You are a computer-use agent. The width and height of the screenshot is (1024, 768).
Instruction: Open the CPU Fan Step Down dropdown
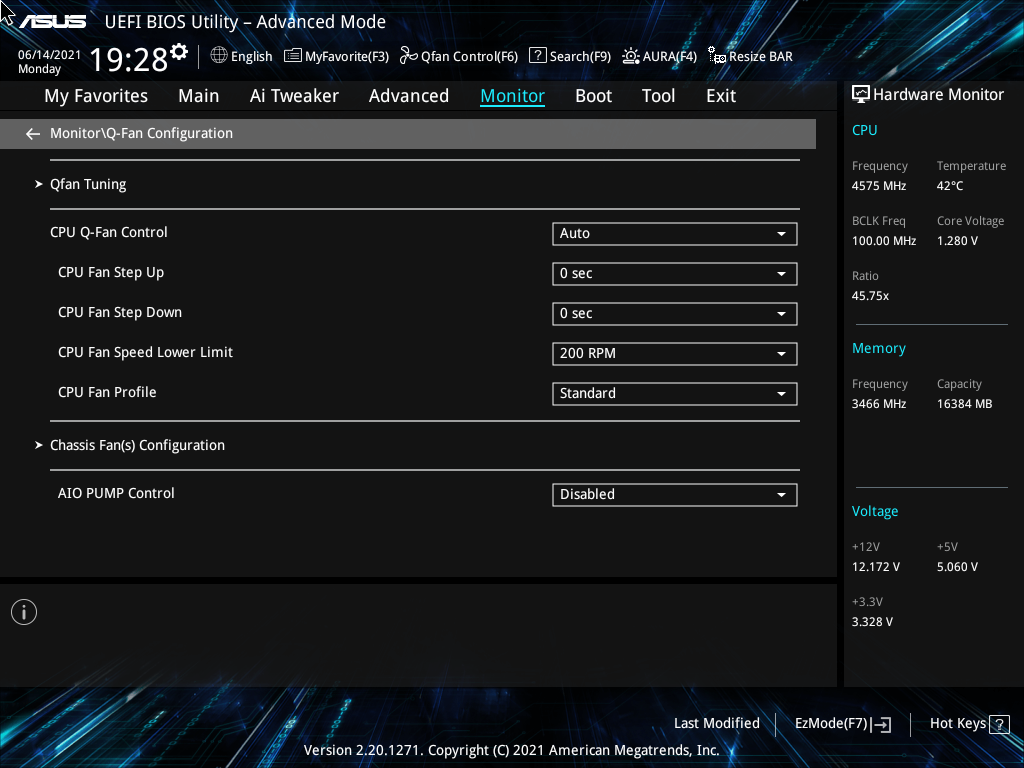click(675, 313)
